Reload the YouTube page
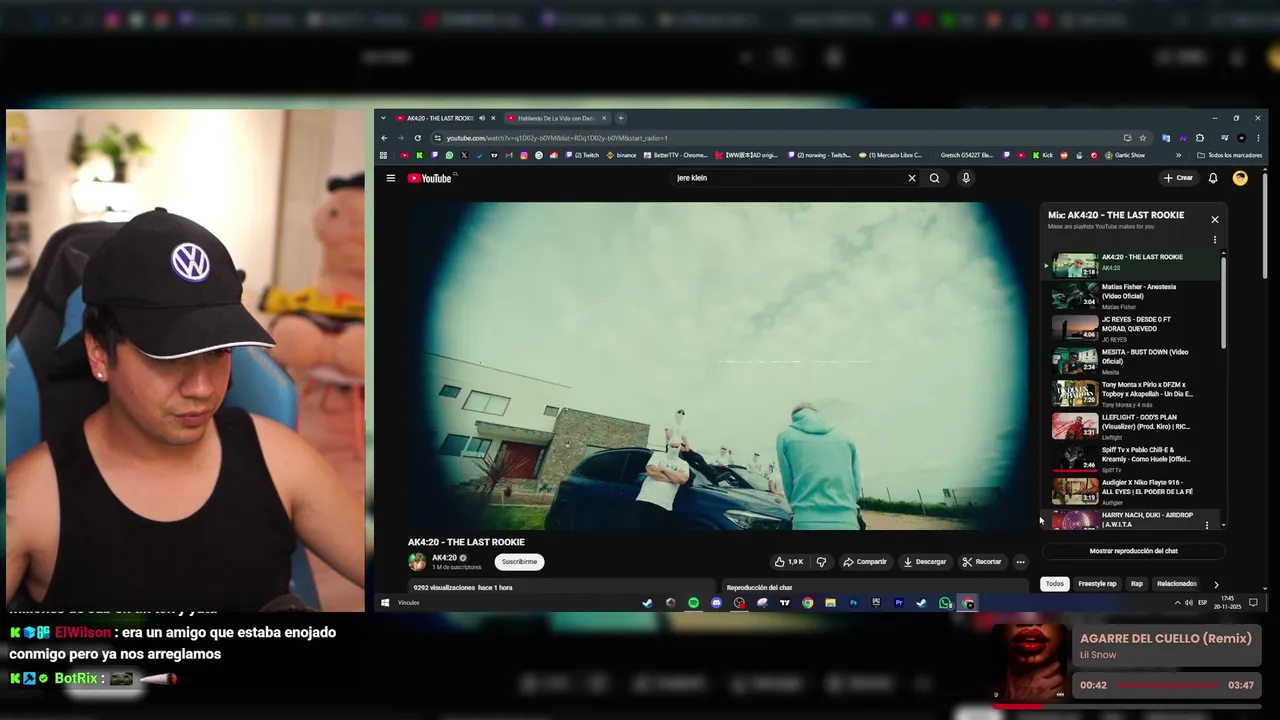Image resolution: width=1280 pixels, height=720 pixels. [418, 138]
